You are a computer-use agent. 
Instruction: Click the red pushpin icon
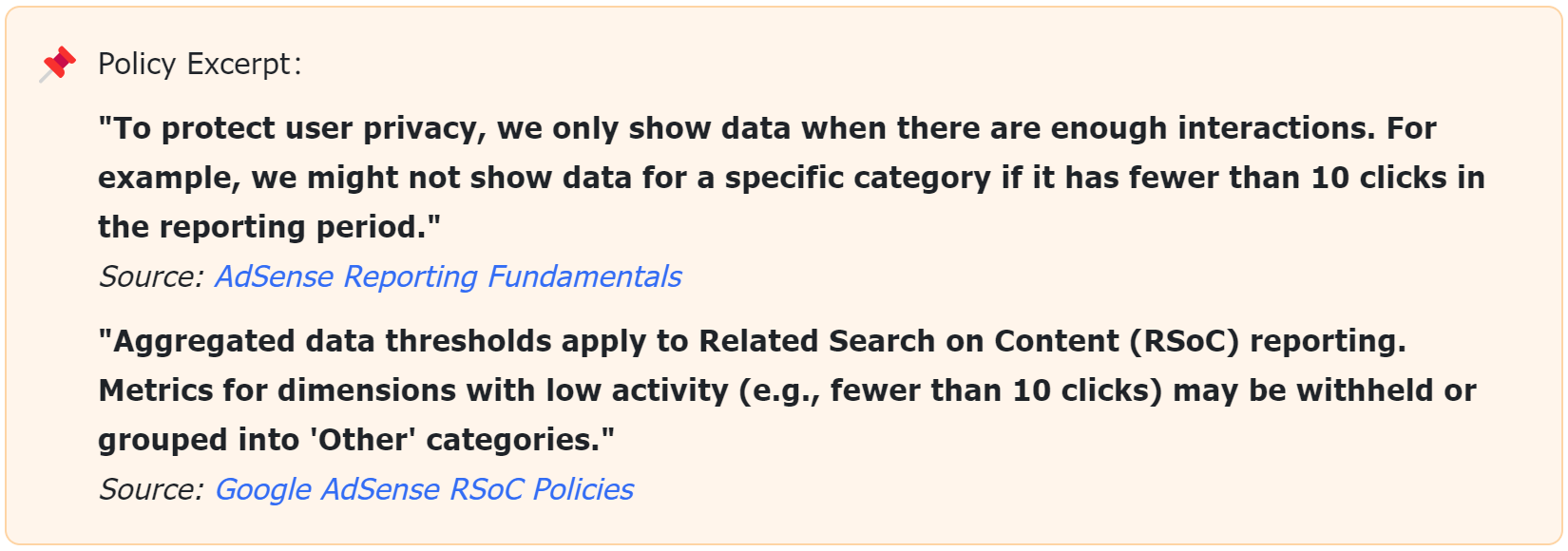coord(58,65)
